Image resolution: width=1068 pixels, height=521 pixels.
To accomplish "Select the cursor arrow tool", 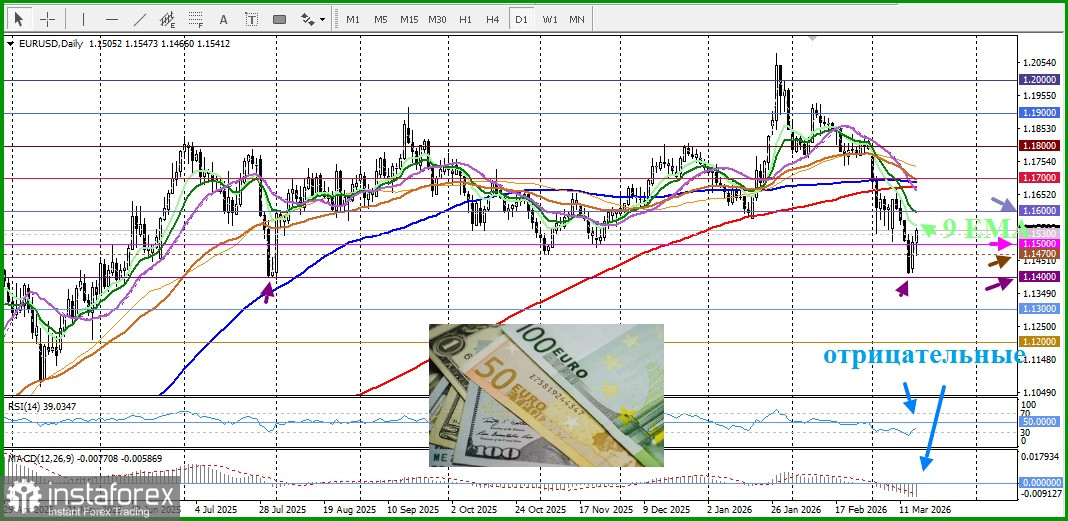I will coord(18,19).
